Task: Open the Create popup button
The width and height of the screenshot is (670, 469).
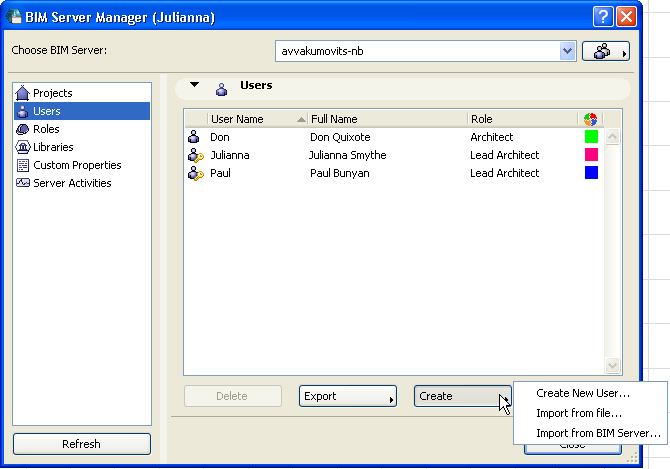Action: 462,396
